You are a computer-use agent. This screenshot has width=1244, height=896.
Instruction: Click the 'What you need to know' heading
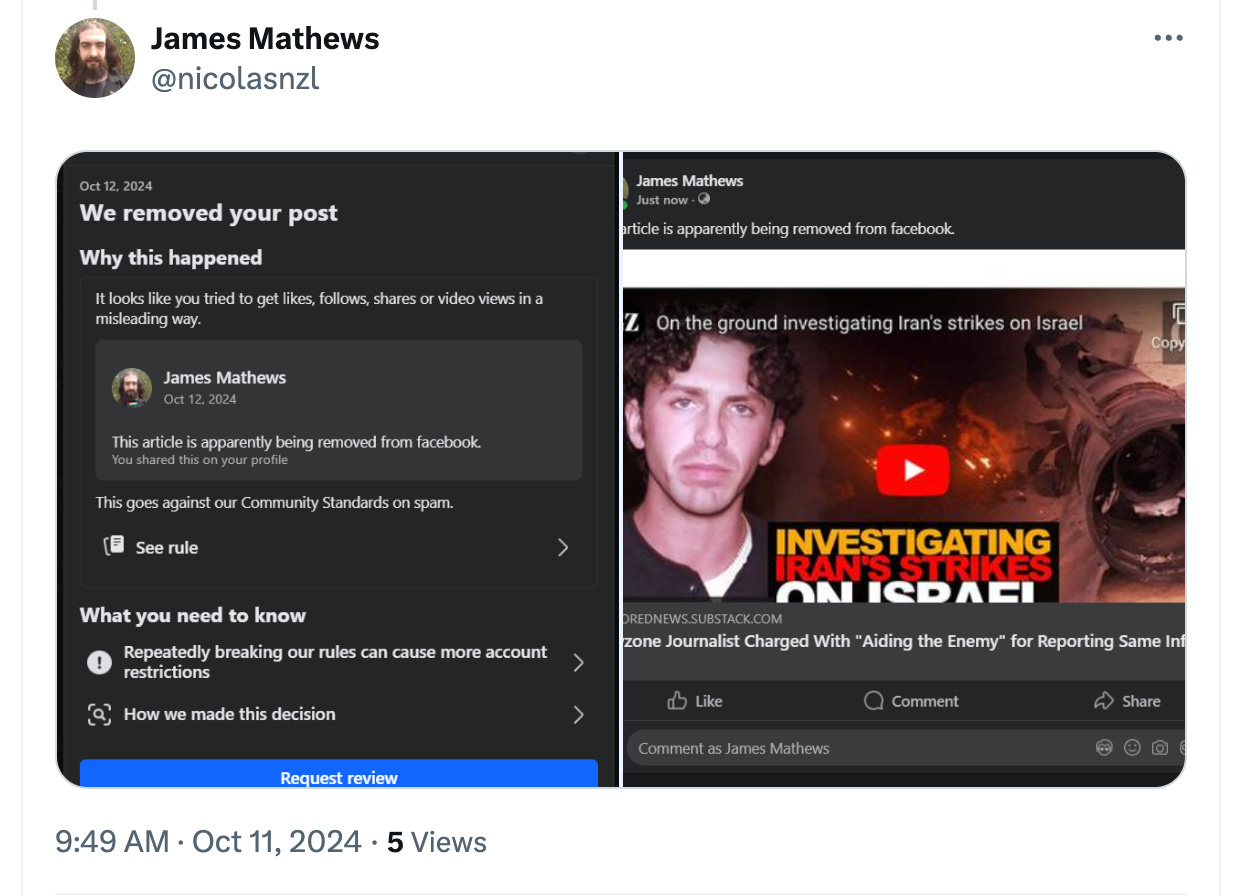pyautogui.click(x=193, y=615)
